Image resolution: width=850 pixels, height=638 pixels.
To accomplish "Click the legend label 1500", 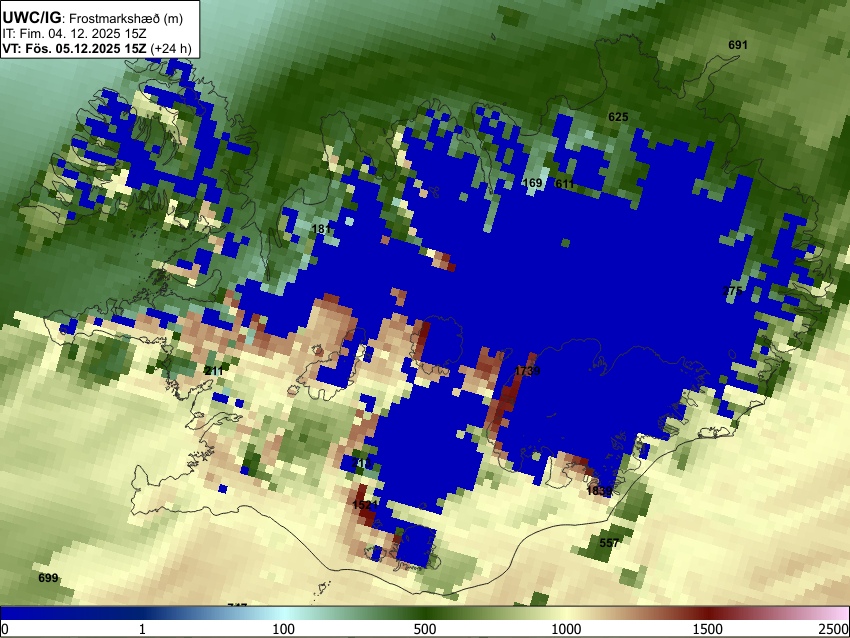I will pos(708,629).
